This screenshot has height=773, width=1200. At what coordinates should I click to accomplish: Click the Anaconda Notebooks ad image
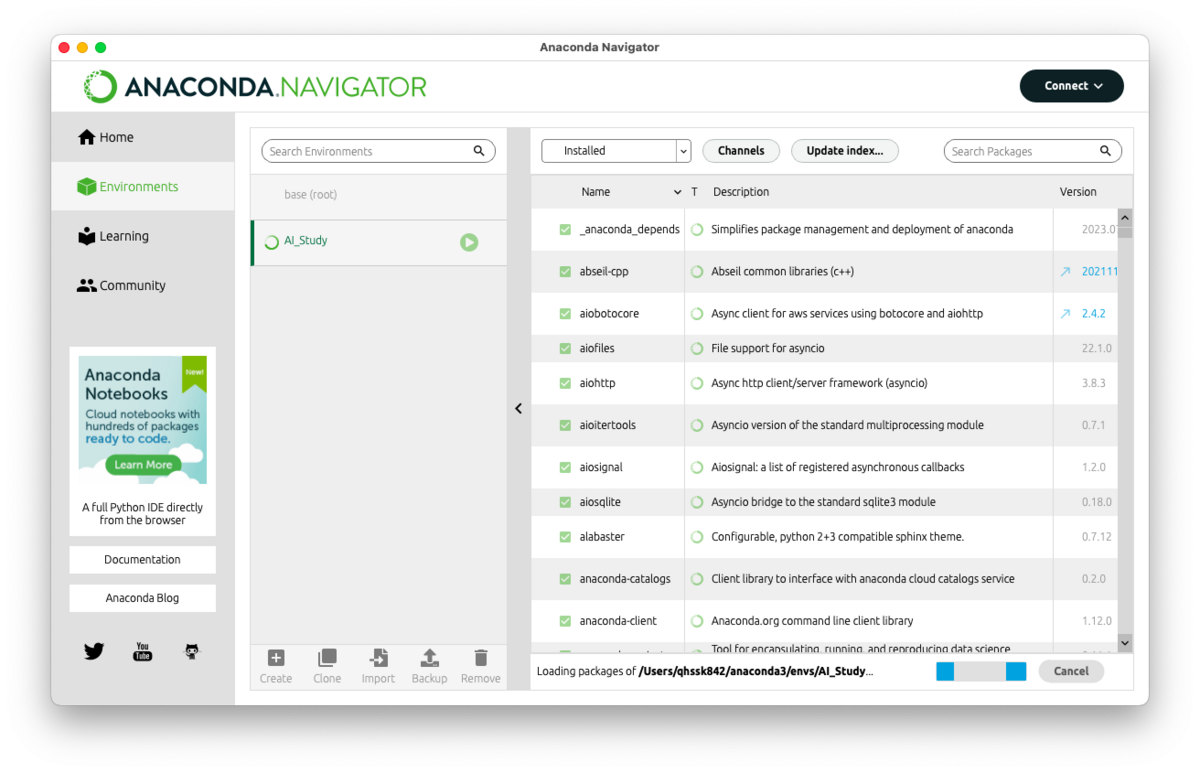tap(143, 420)
